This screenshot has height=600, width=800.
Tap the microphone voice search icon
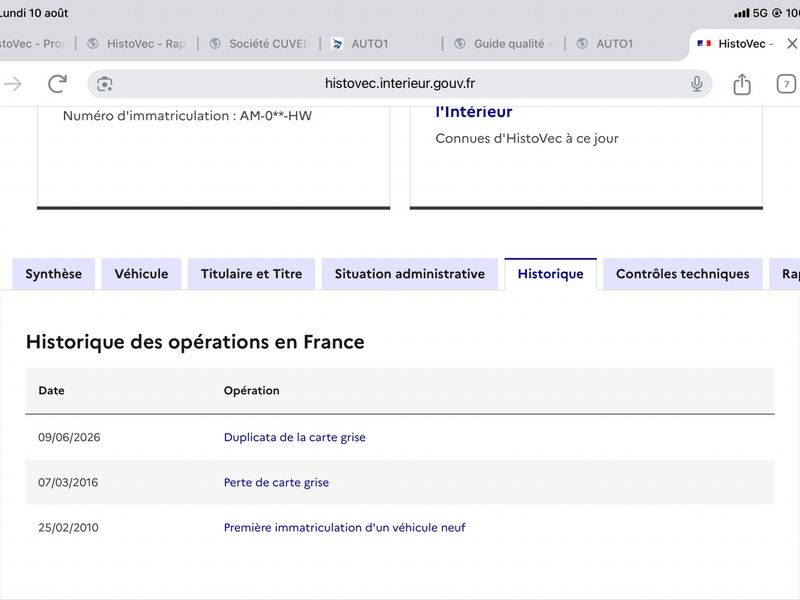tap(696, 84)
